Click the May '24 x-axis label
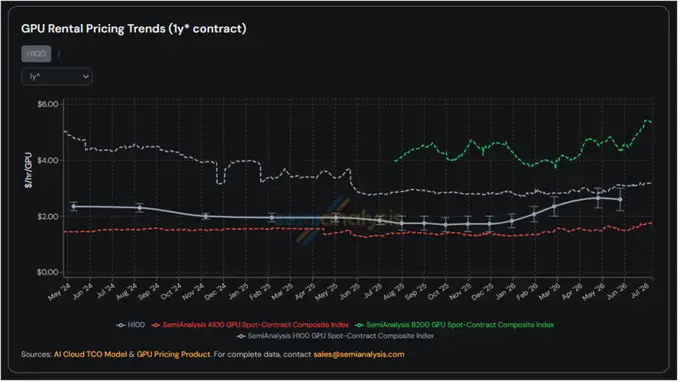The width and height of the screenshot is (680, 382). (59, 292)
